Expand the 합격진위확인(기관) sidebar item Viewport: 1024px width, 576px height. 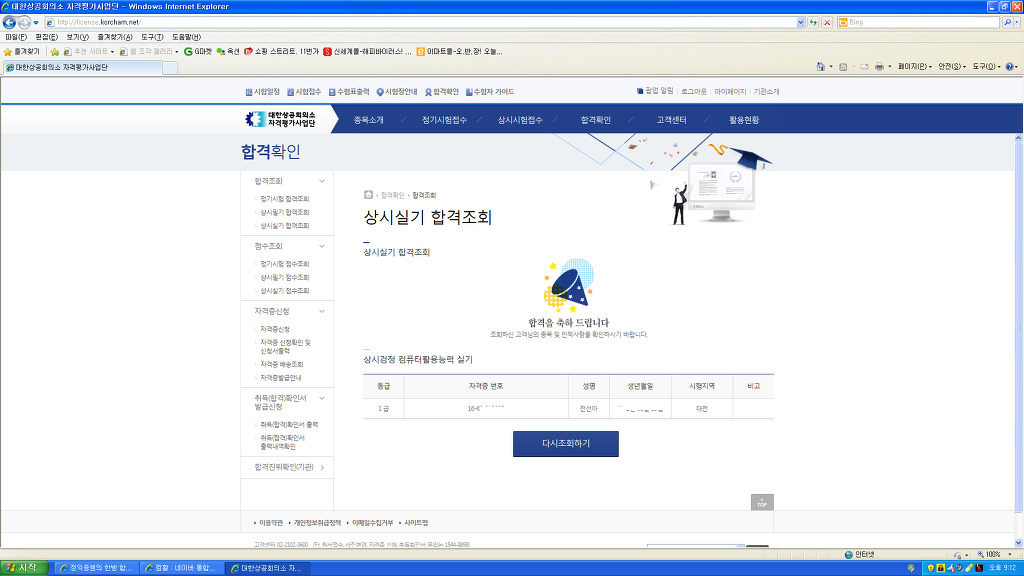click(x=322, y=467)
